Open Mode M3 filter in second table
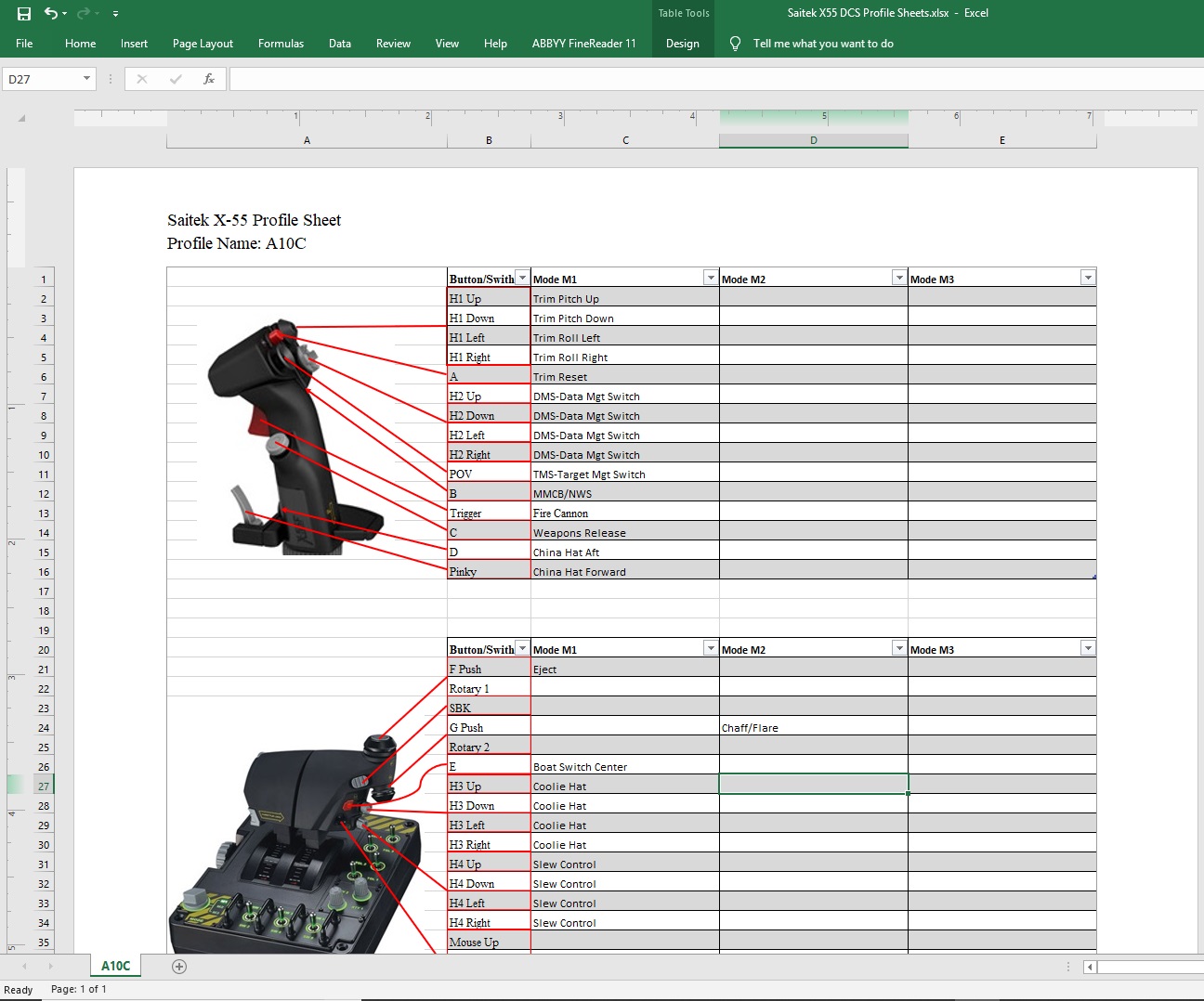Screen dimensions: 1204x1001 click(1088, 649)
